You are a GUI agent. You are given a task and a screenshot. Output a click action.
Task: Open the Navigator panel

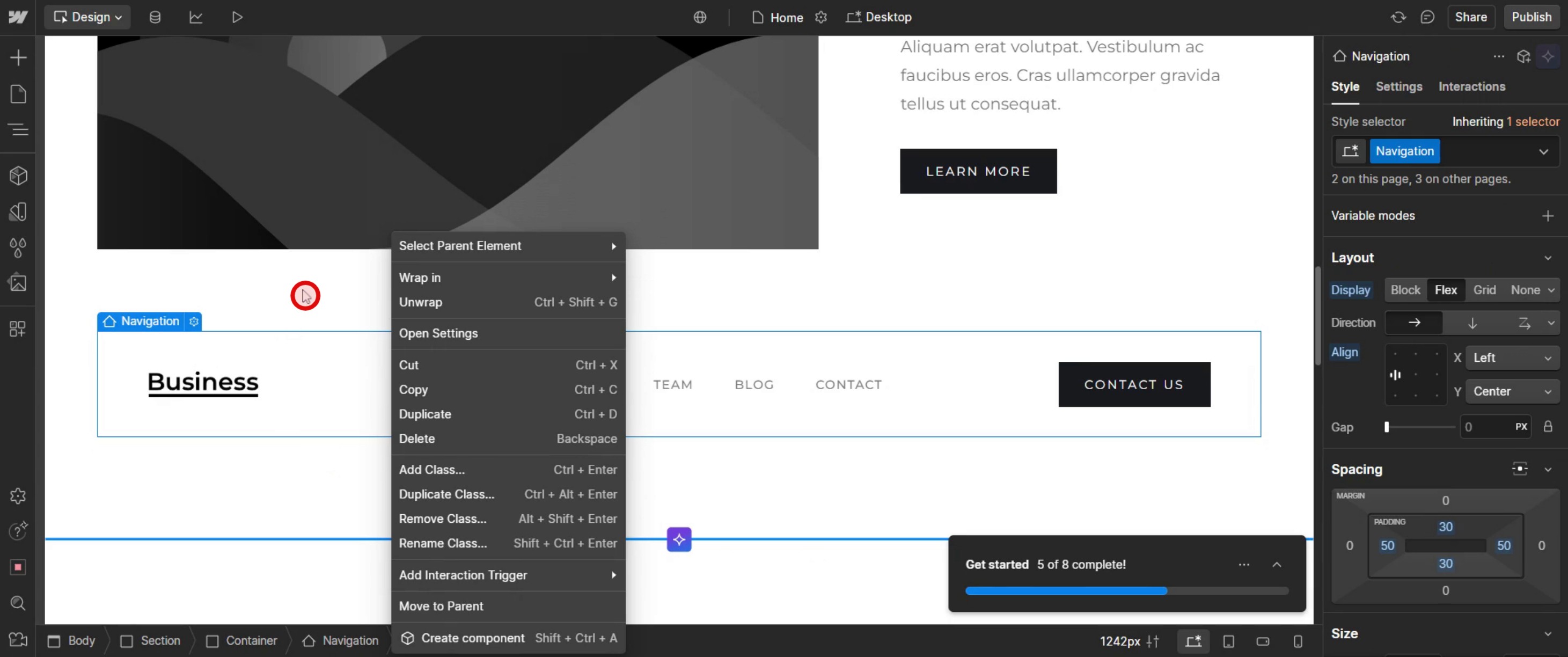[18, 130]
